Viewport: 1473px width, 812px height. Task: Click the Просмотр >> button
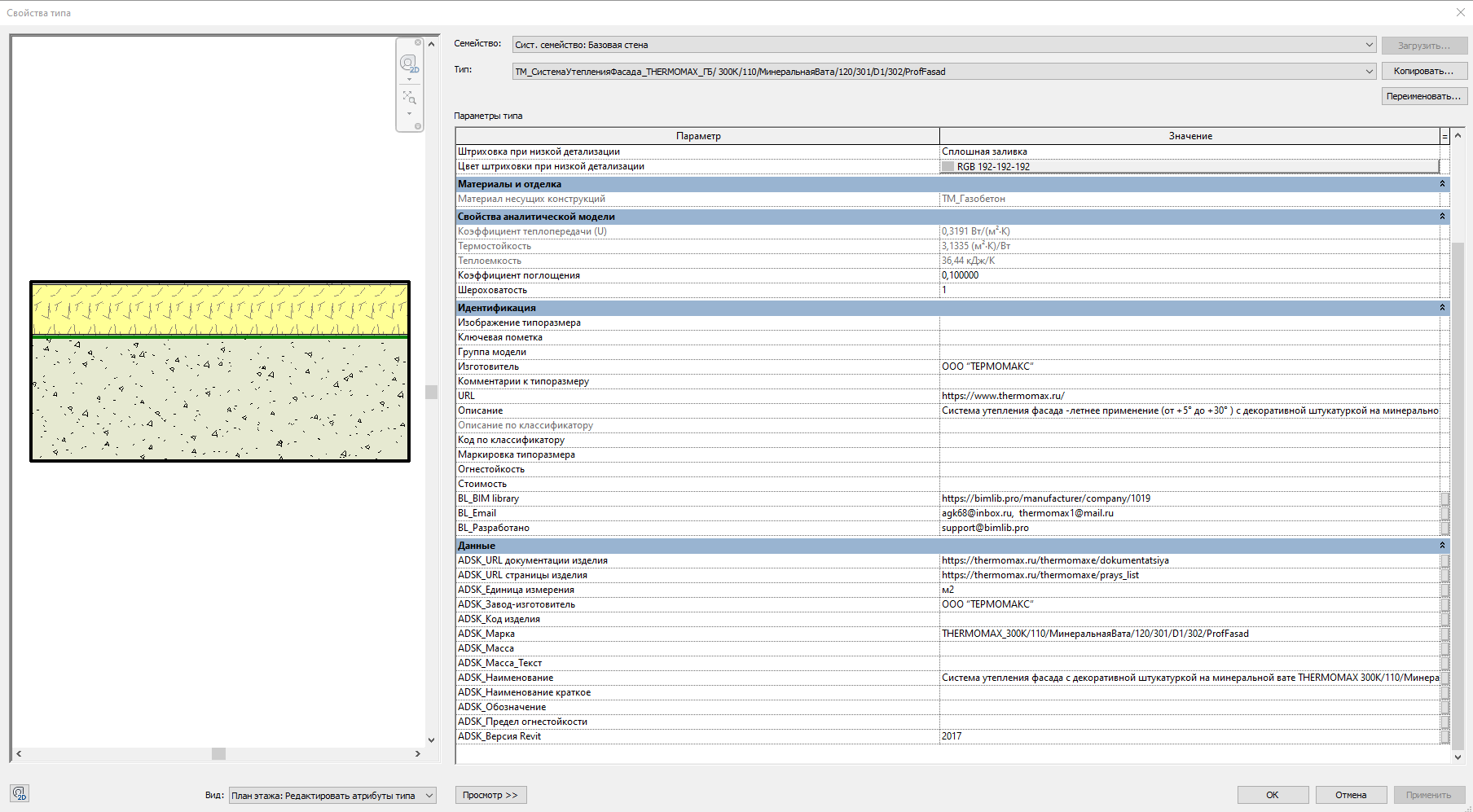pos(490,795)
